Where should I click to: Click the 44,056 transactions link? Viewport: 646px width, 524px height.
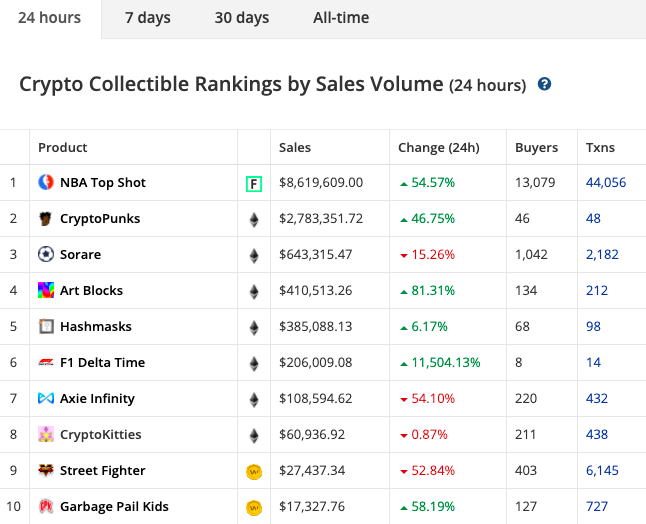(606, 182)
